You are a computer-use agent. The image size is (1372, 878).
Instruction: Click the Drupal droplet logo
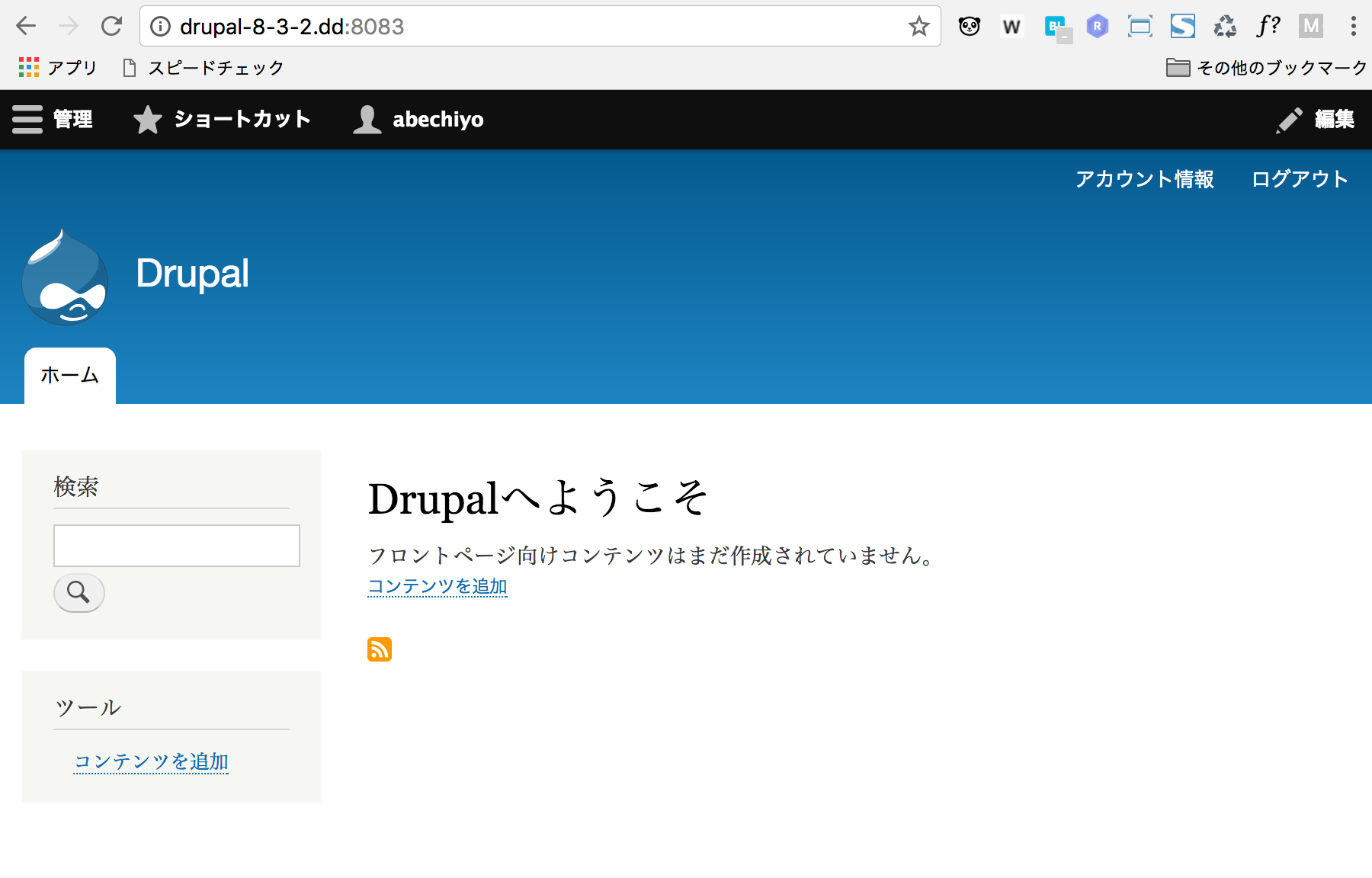coord(65,278)
